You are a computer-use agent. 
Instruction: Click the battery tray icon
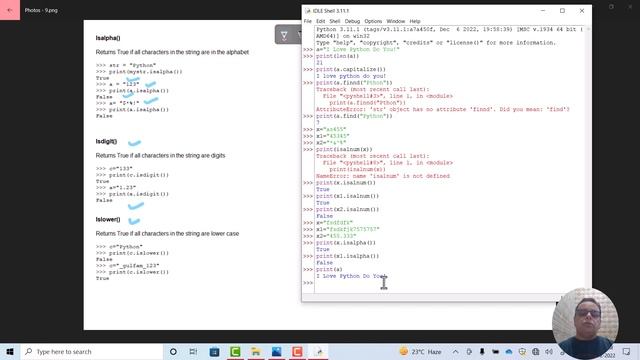pyautogui.click(x=496, y=351)
